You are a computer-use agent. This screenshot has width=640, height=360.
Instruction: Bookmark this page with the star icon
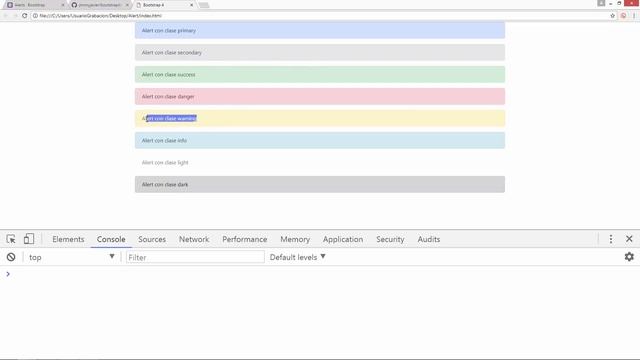(x=612, y=16)
